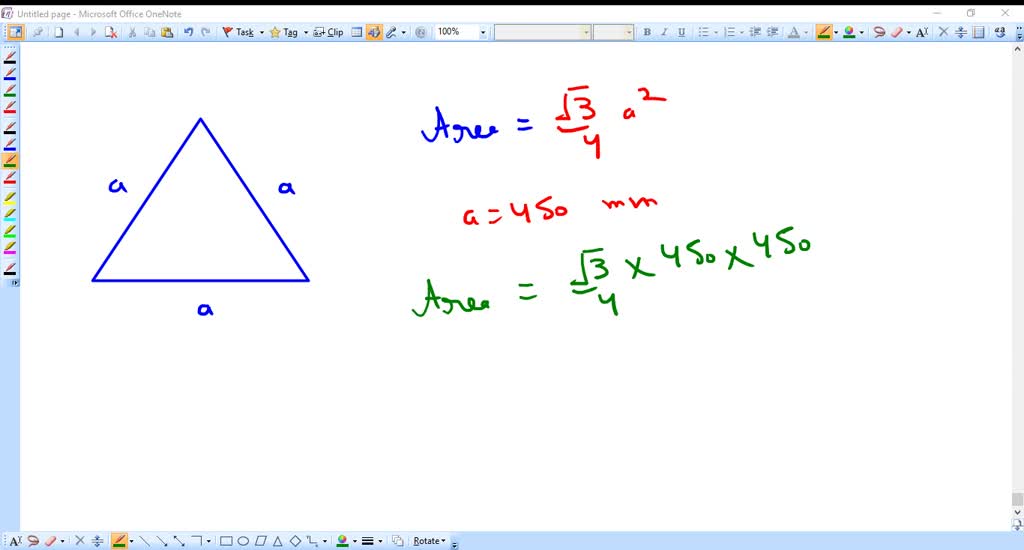Image resolution: width=1024 pixels, height=550 pixels.
Task: Click the screen Clip button
Action: pos(328,32)
